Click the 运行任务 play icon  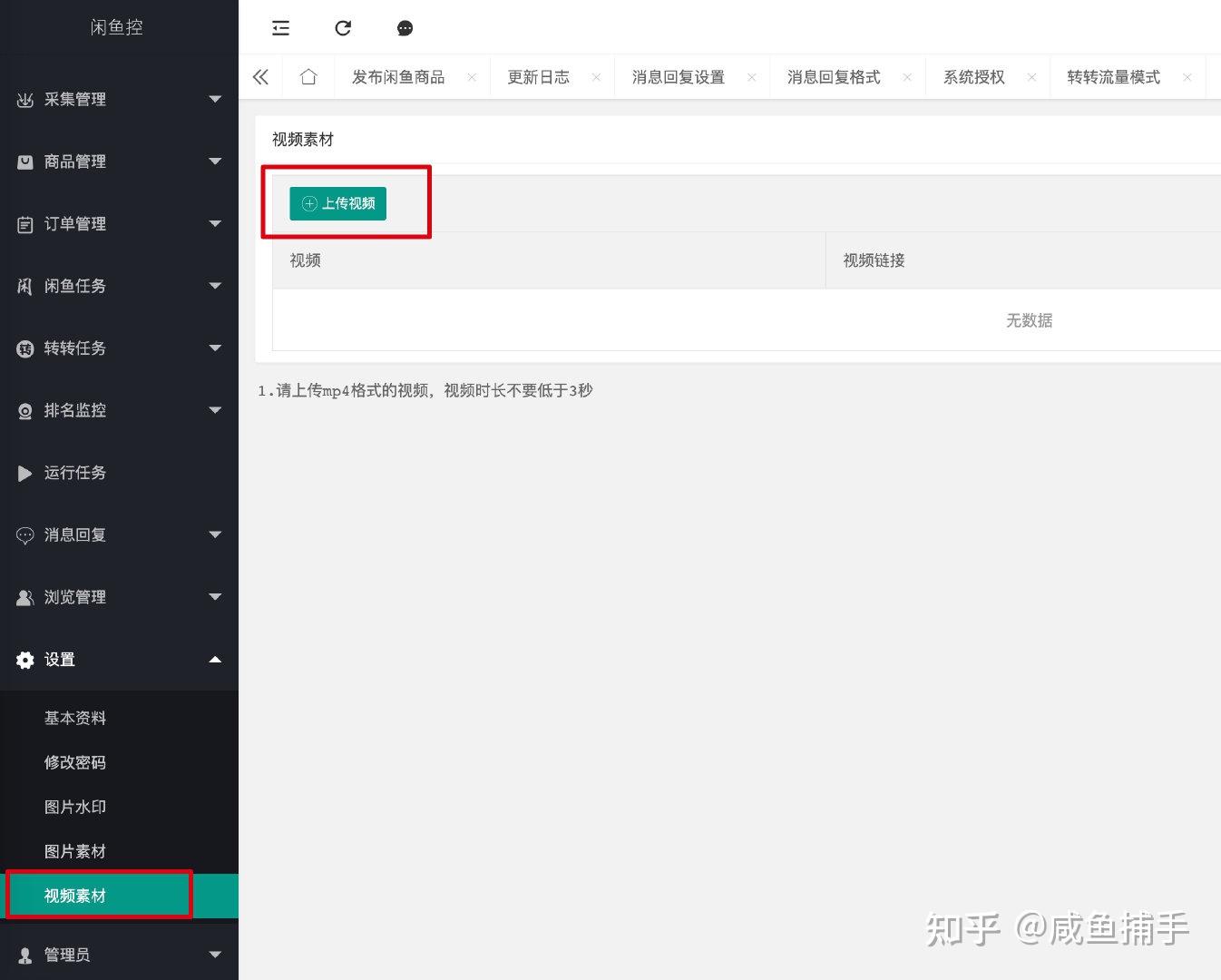tap(24, 473)
